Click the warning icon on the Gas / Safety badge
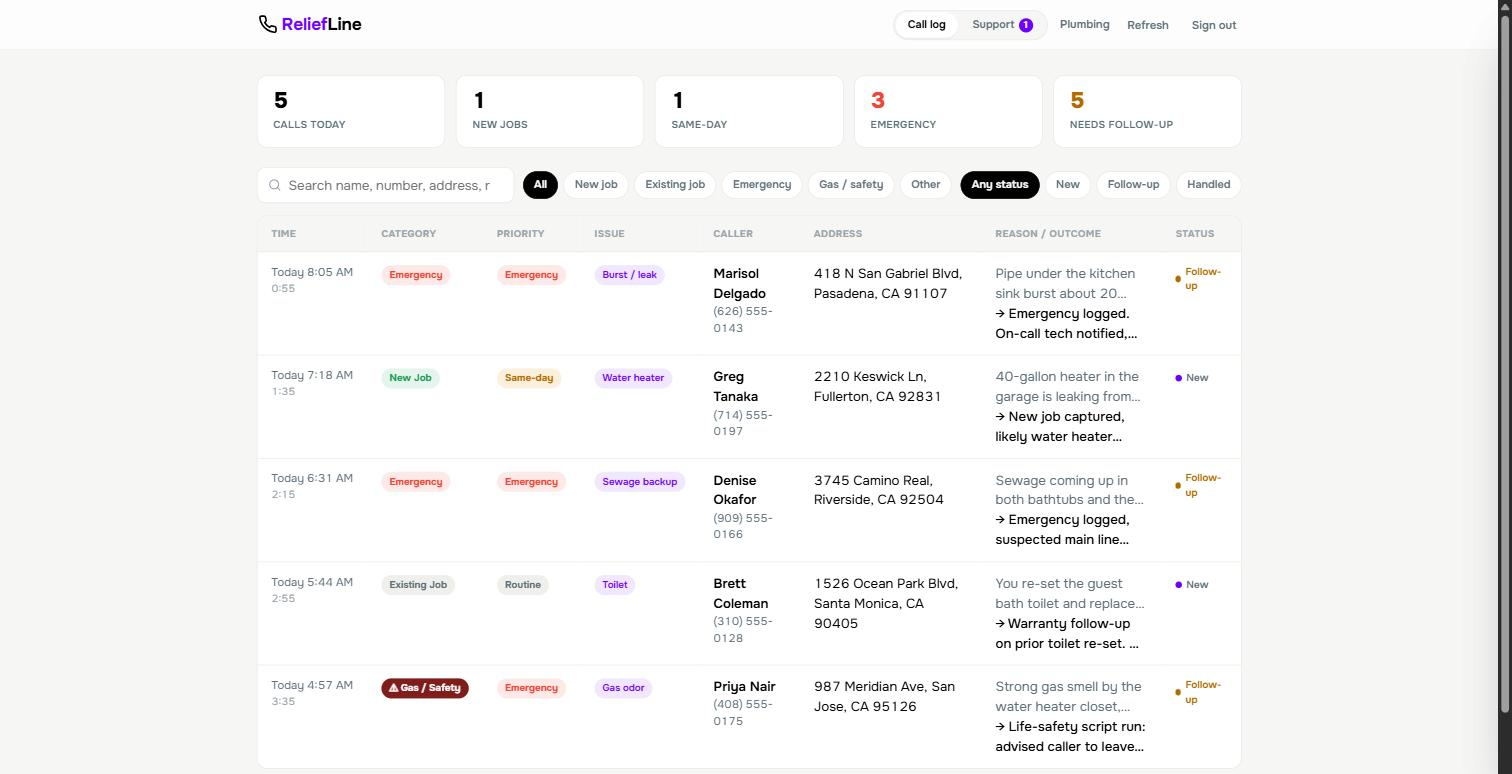 (393, 688)
